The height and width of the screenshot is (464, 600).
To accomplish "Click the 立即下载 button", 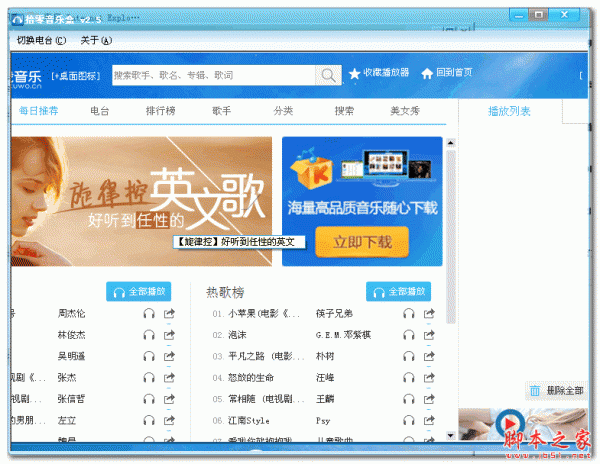I will pyautogui.click(x=362, y=242).
